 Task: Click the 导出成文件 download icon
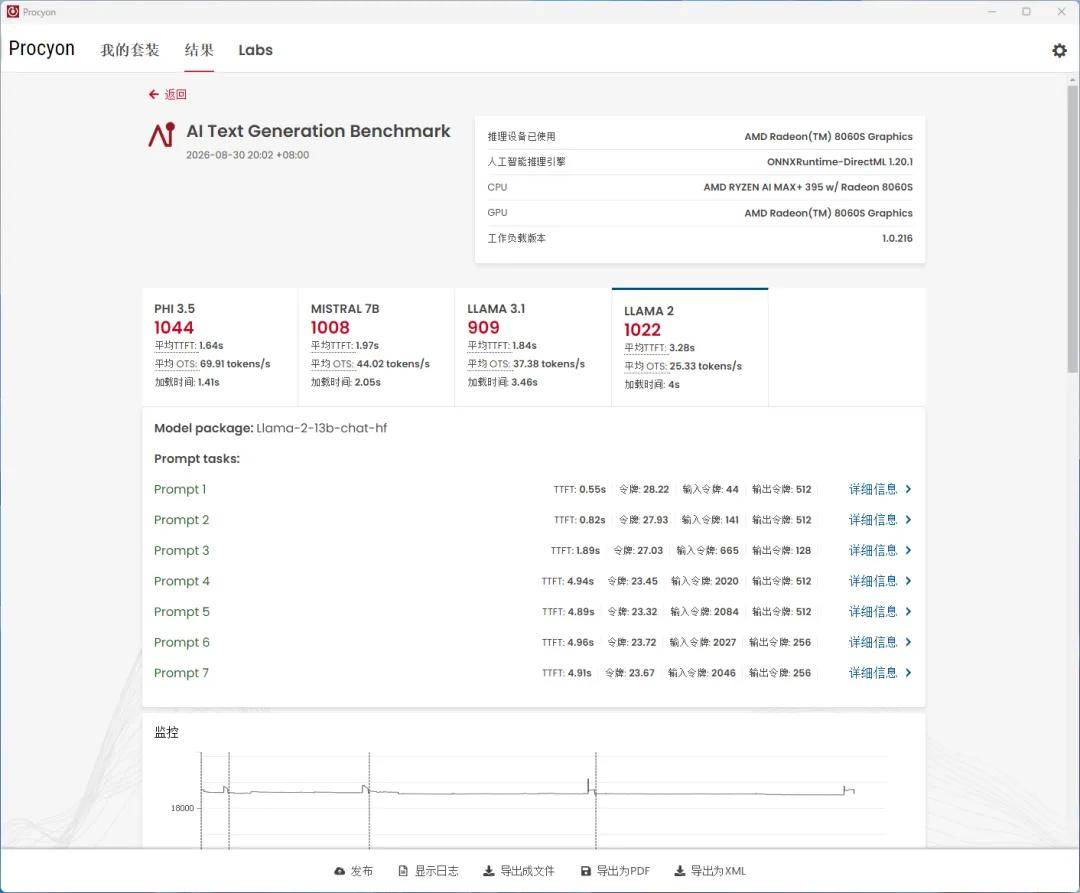coord(488,871)
